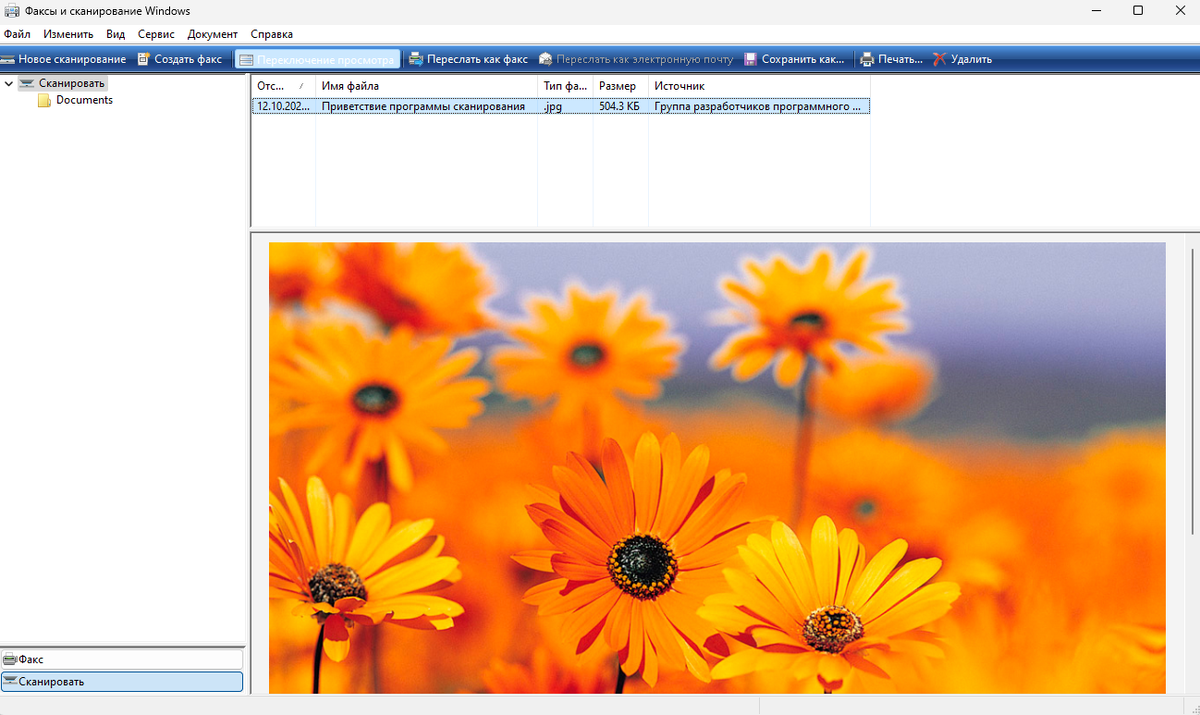This screenshot has height=715, width=1200.
Task: Click the app icon in title bar
Action: (x=11, y=11)
